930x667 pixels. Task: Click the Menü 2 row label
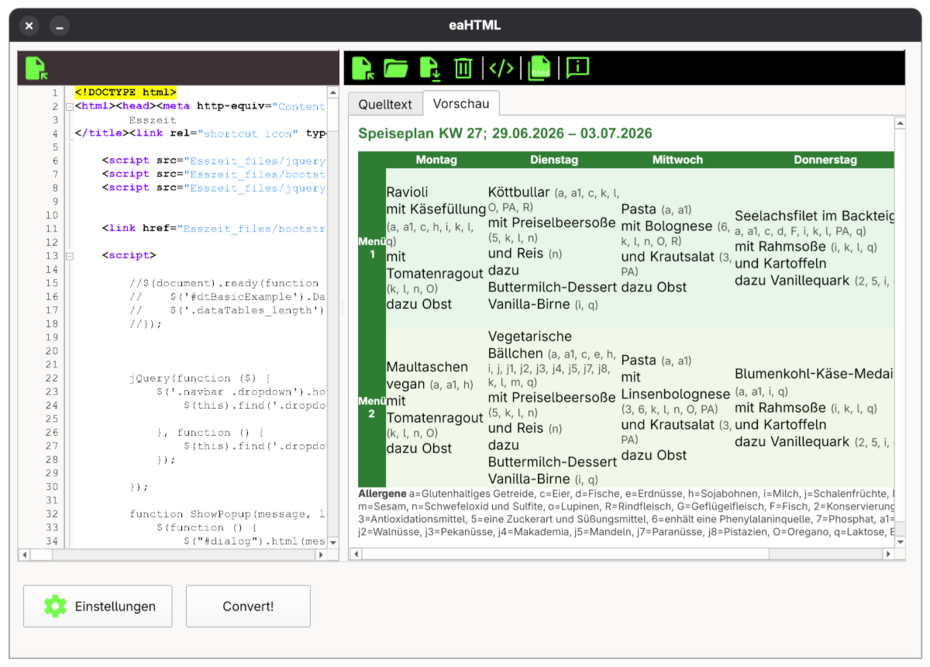(372, 407)
